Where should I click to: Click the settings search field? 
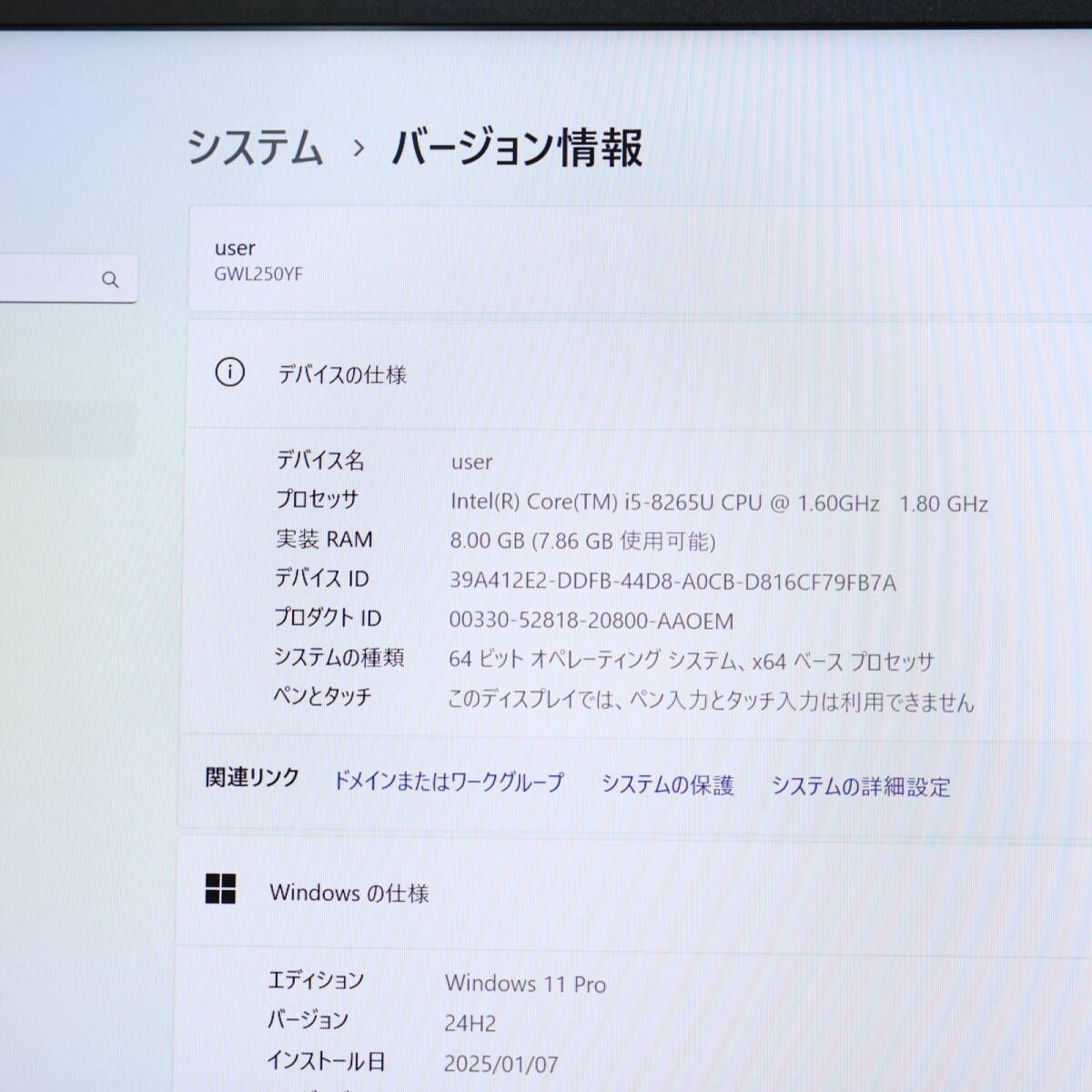pyautogui.click(x=68, y=278)
